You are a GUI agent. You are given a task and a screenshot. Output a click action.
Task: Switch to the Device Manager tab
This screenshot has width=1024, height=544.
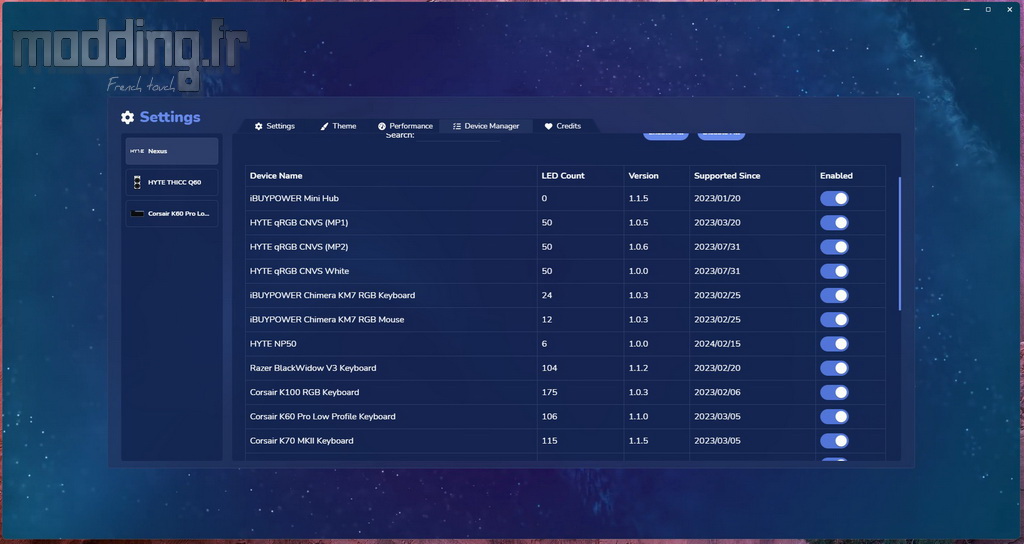[486, 126]
